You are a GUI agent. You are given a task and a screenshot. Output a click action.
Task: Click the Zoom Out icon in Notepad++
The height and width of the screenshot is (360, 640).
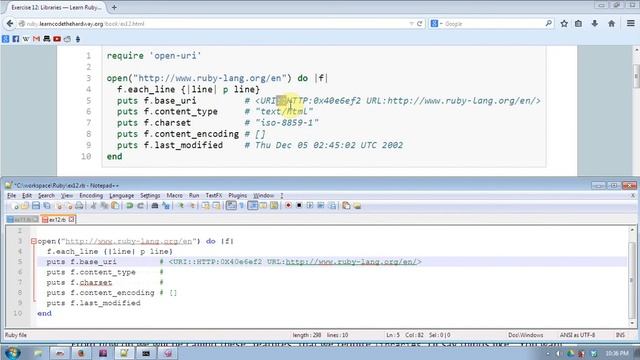[x=192, y=206]
